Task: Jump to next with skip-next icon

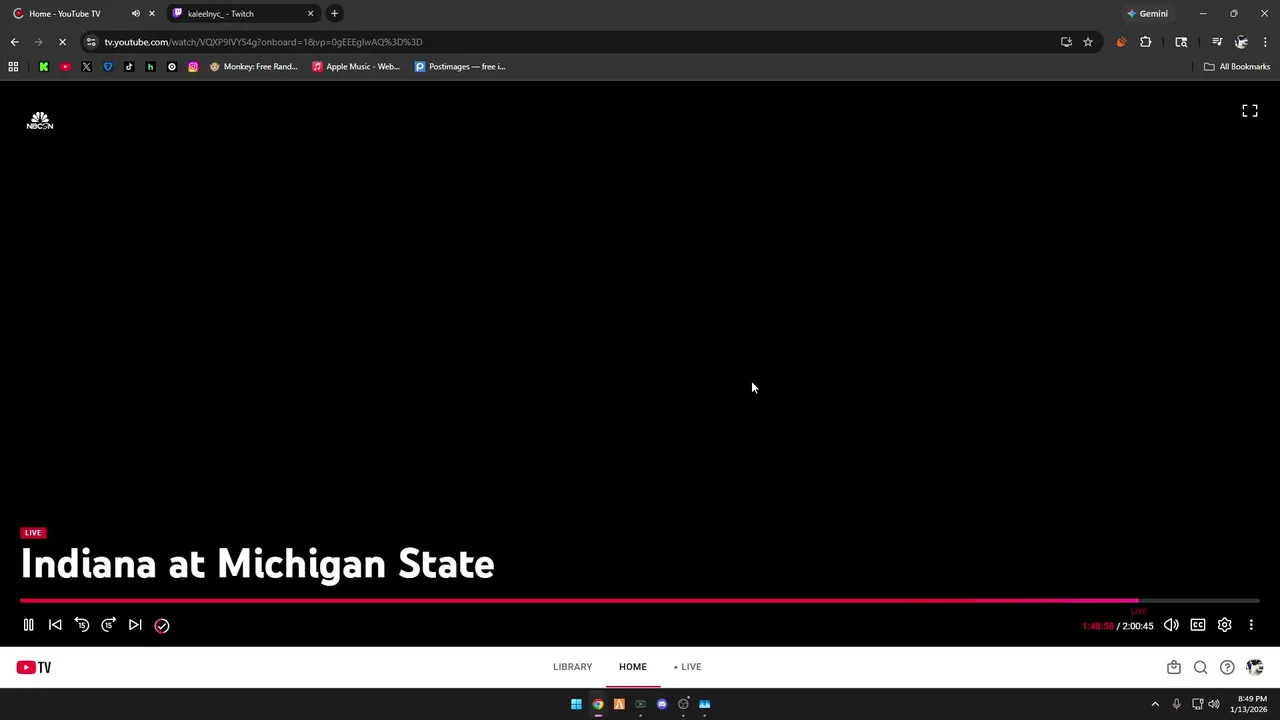Action: (x=135, y=625)
